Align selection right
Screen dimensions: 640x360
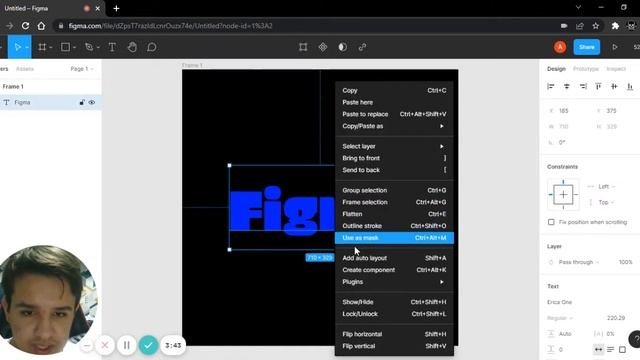tap(583, 86)
